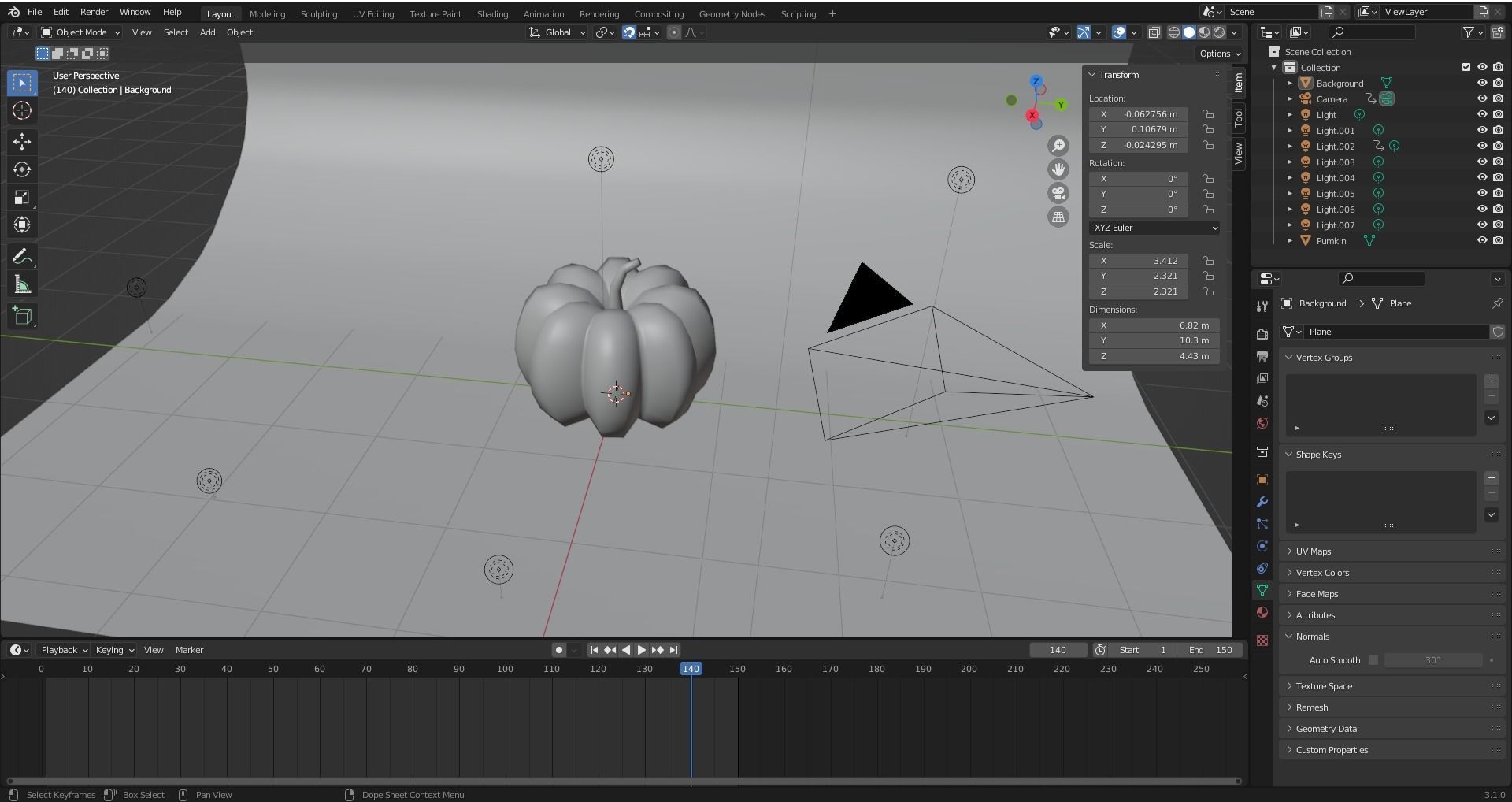The image size is (1512, 802).
Task: Disable Light.003 in renders
Action: pos(1498,162)
